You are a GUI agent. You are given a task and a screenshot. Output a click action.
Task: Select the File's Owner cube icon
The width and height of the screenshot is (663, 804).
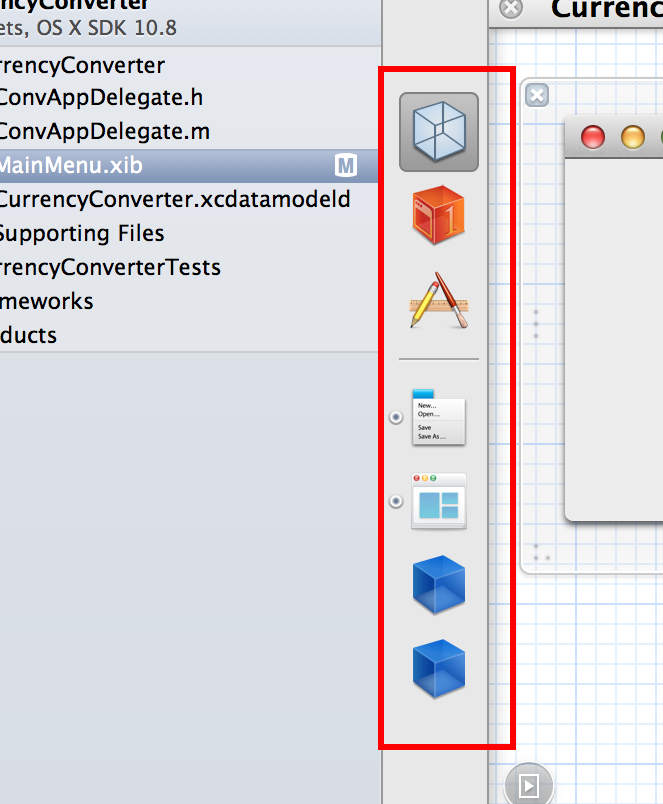(x=439, y=132)
